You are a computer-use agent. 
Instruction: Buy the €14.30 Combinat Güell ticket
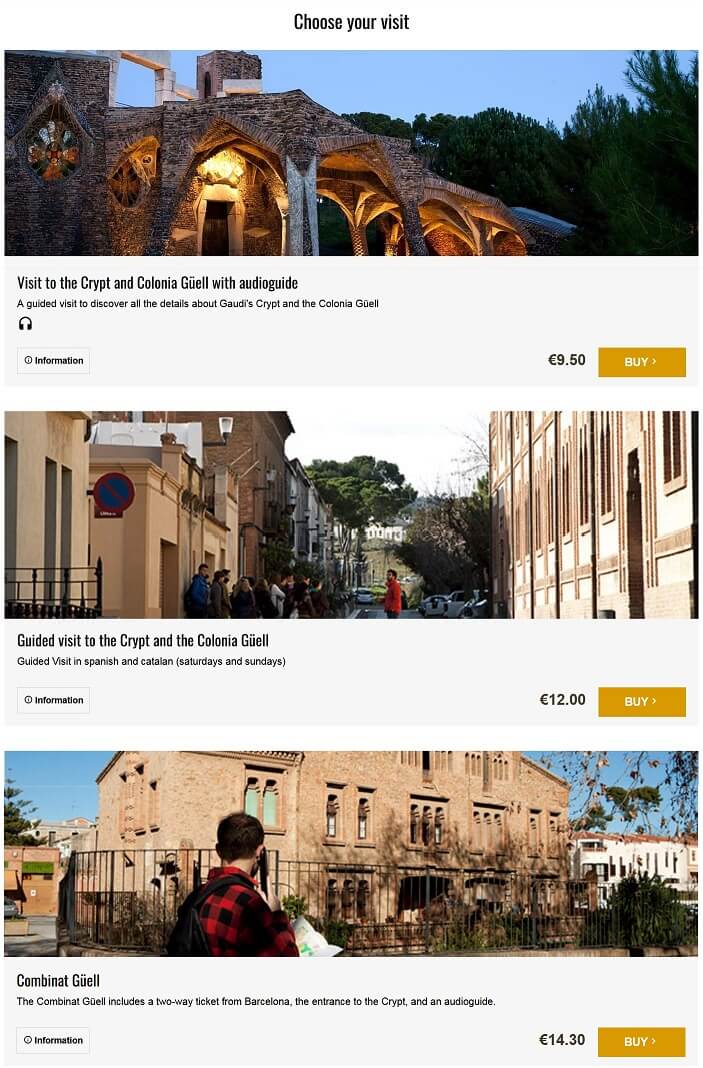(642, 1041)
